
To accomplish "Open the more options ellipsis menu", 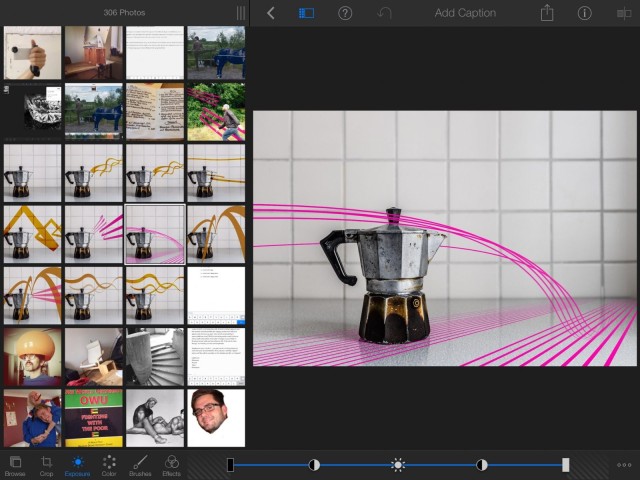I will [624, 465].
